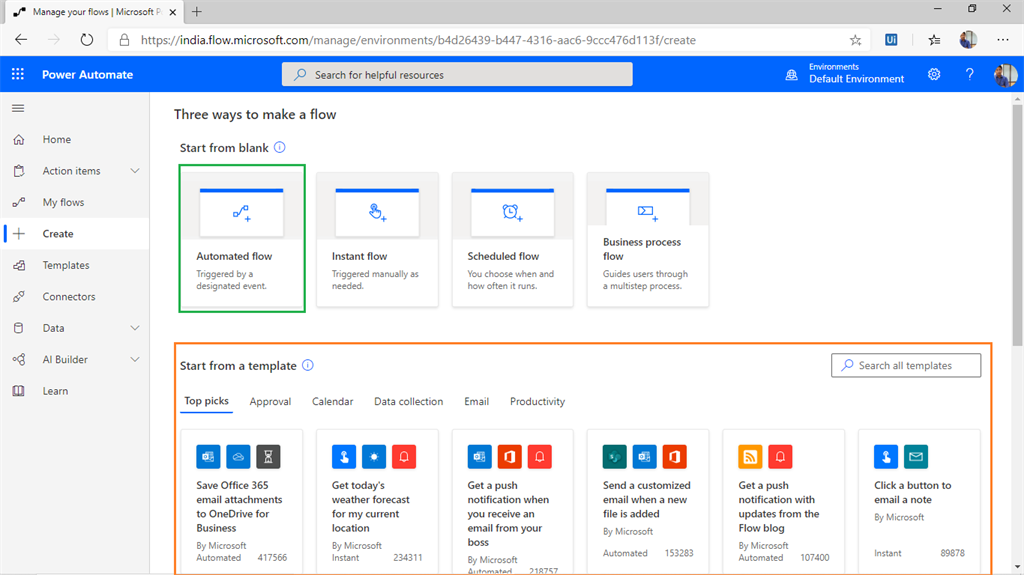Click the Business process flow icon
The image size is (1024, 575).
point(647,212)
